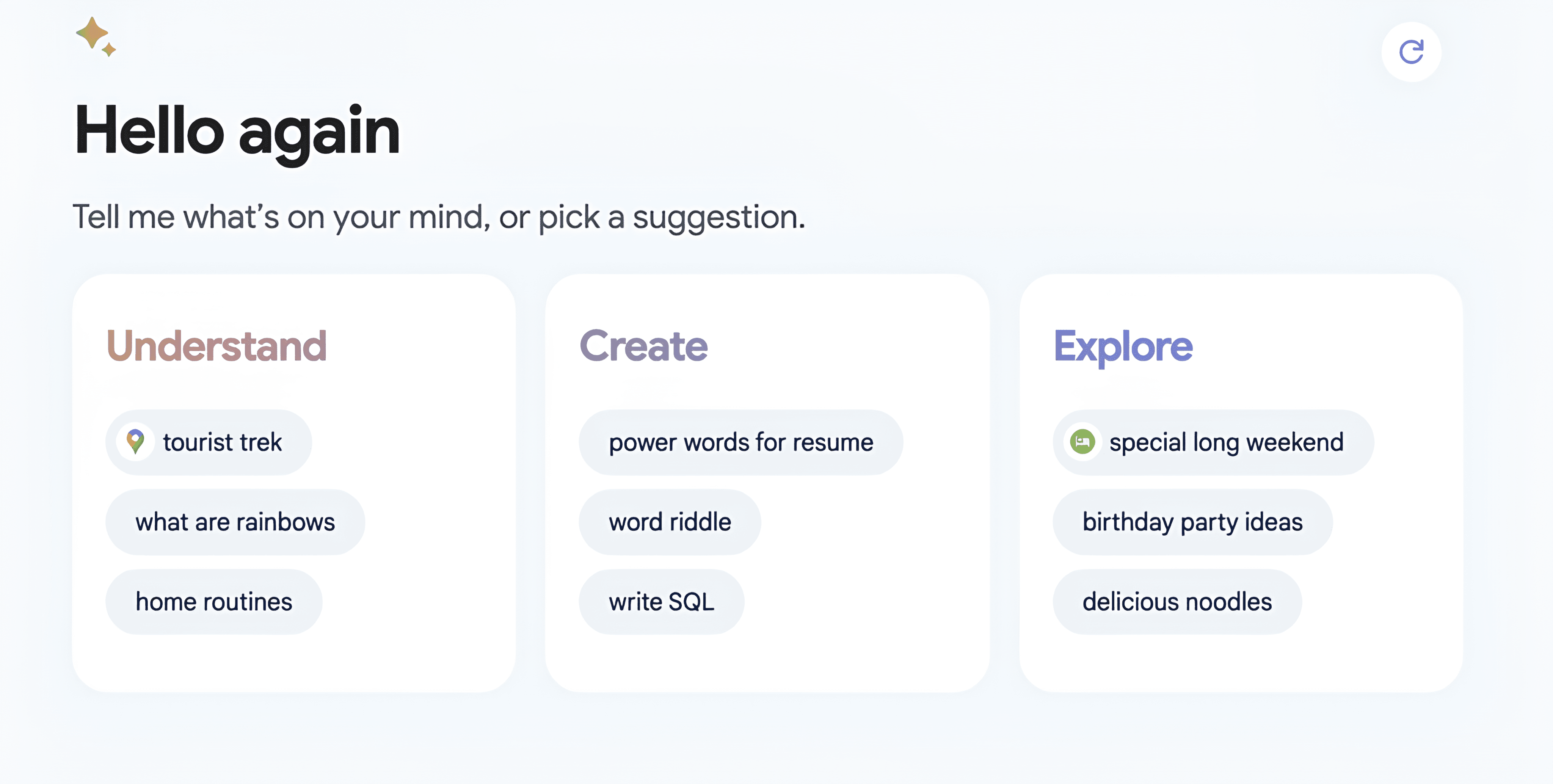
Task: Click the refresh suggestions icon
Action: tap(1411, 52)
